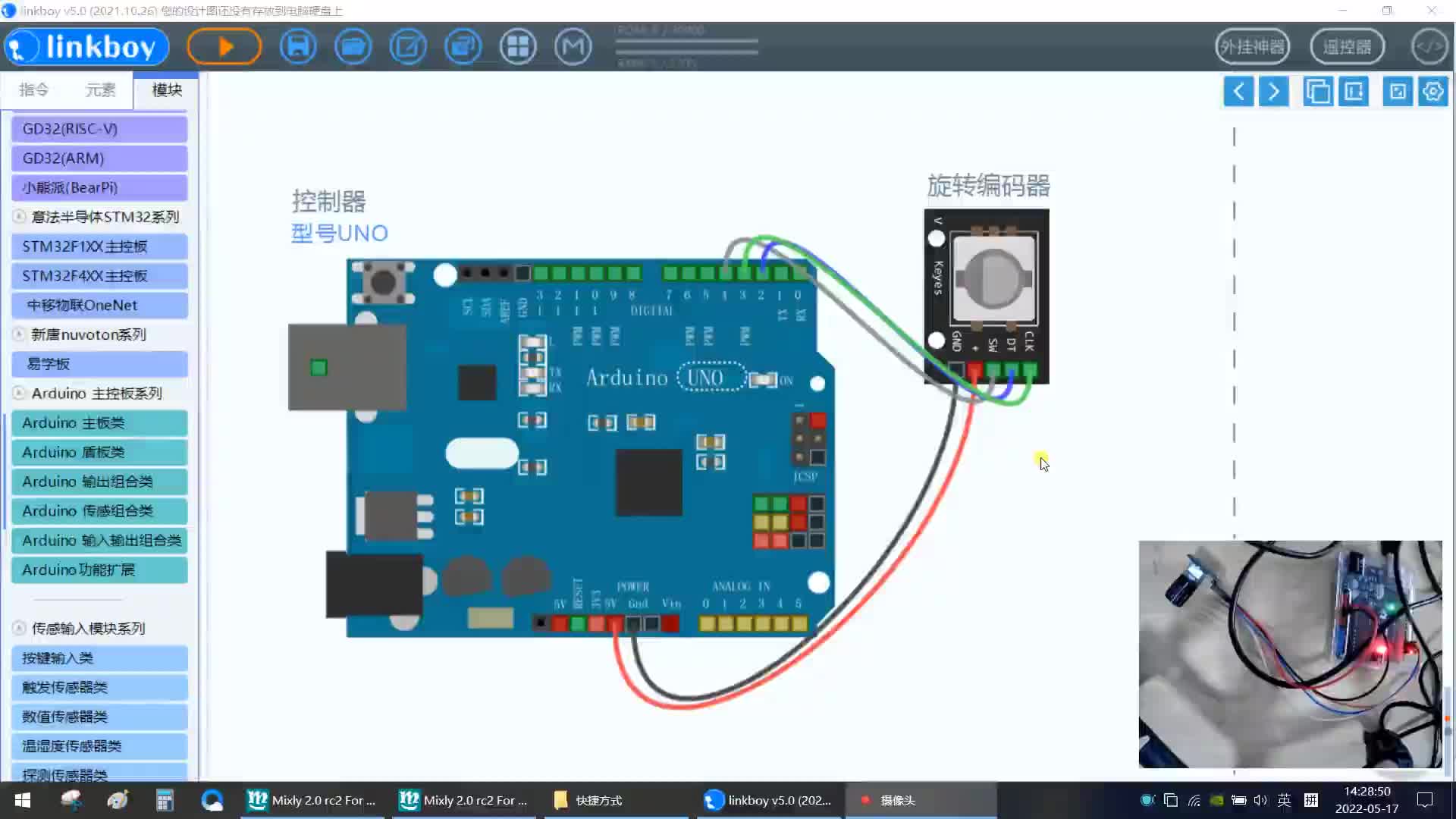Show code view with the </> icon
The image size is (1456, 819).
1429,47
